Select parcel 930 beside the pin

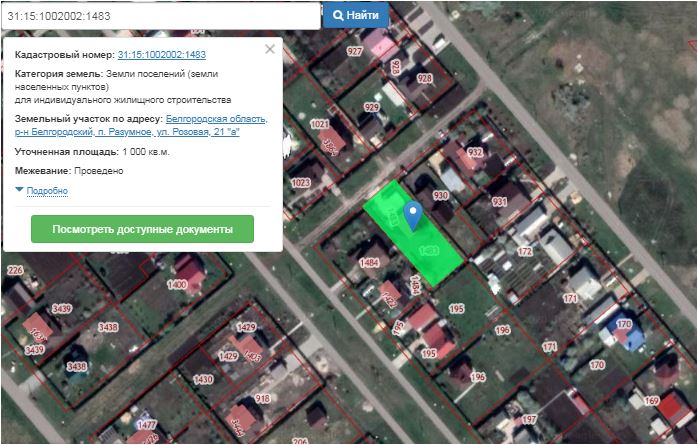coord(440,196)
